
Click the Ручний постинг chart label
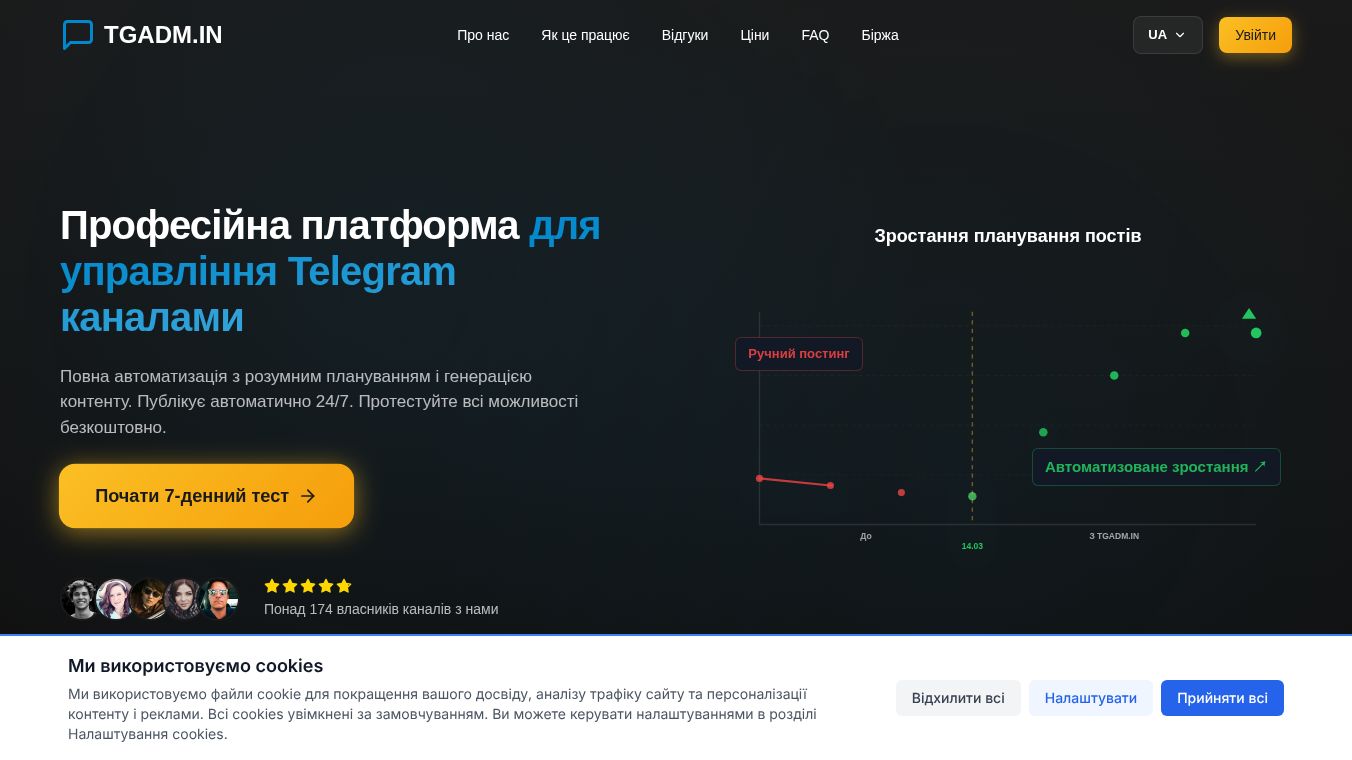[799, 354]
